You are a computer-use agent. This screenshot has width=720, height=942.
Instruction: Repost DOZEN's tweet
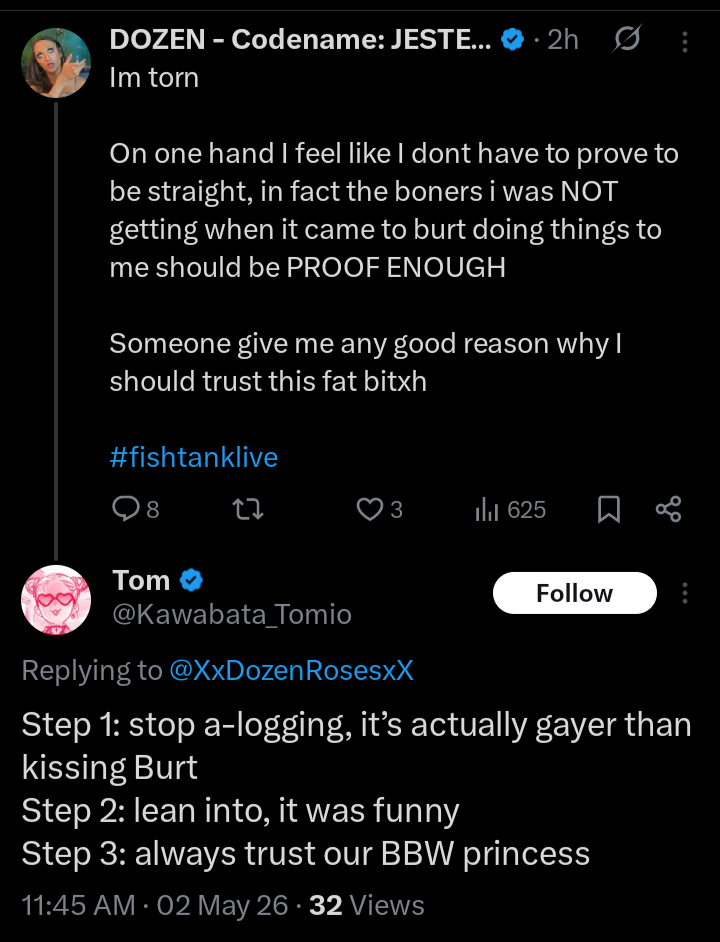(x=248, y=509)
